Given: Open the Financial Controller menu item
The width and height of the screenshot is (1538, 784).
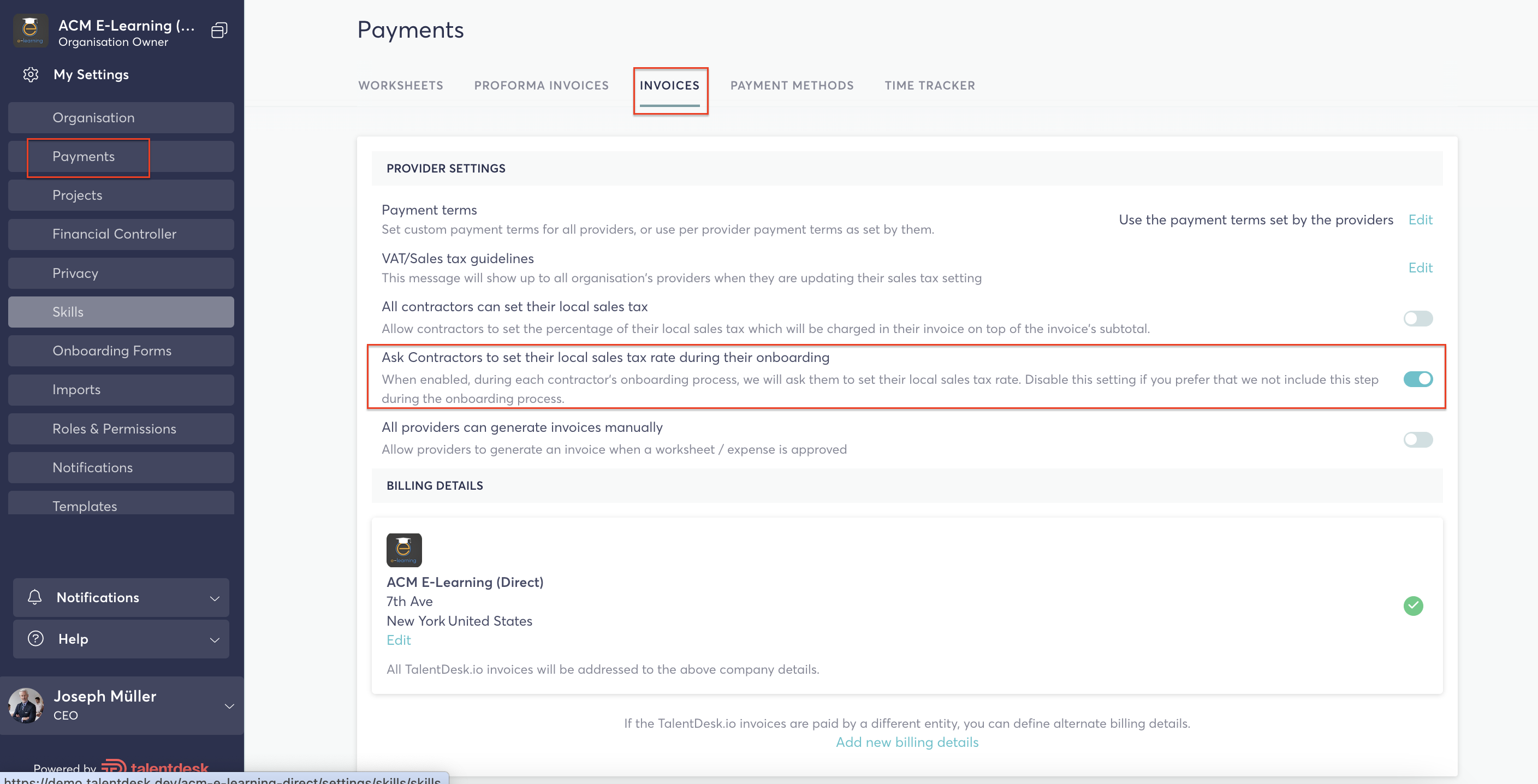Looking at the screenshot, I should (x=121, y=234).
